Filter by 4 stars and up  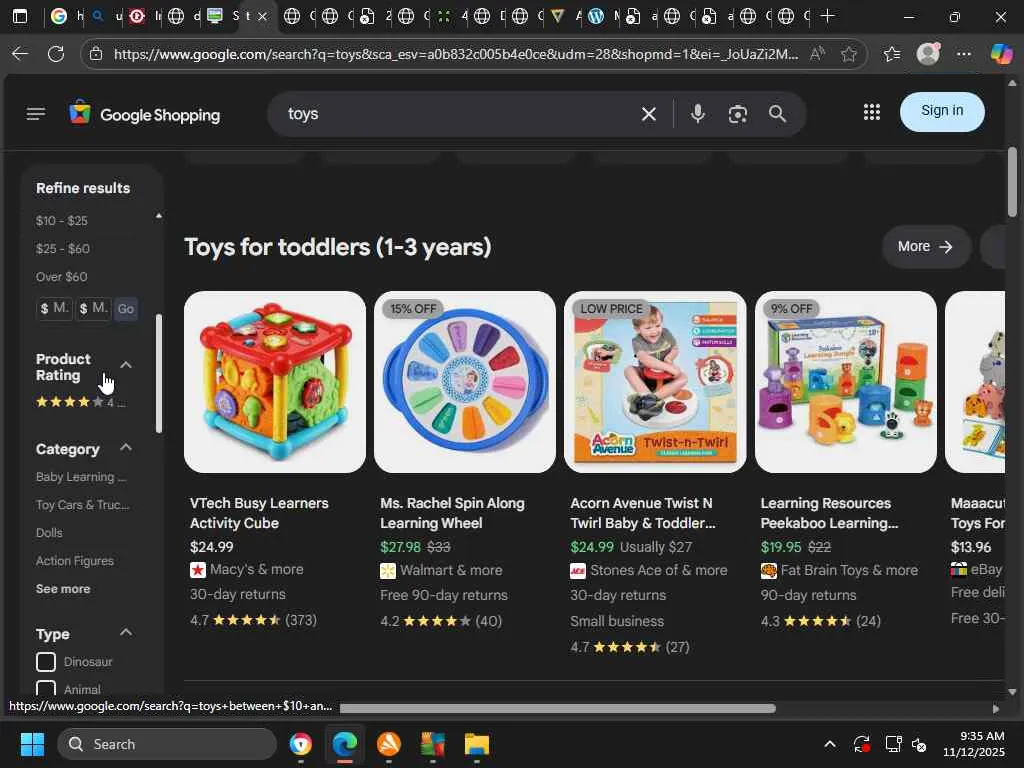80,402
